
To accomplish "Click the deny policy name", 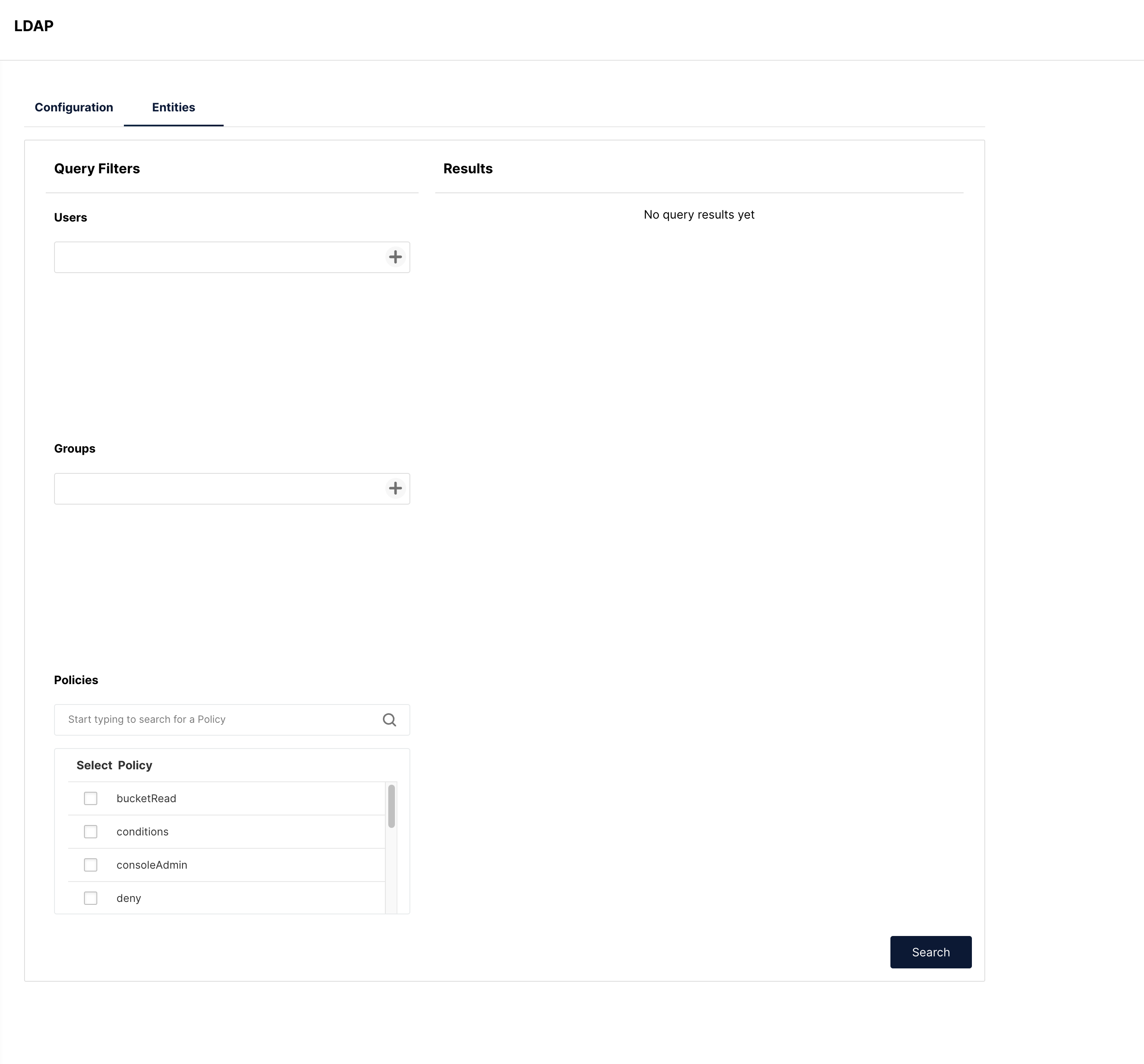I will (128, 898).
